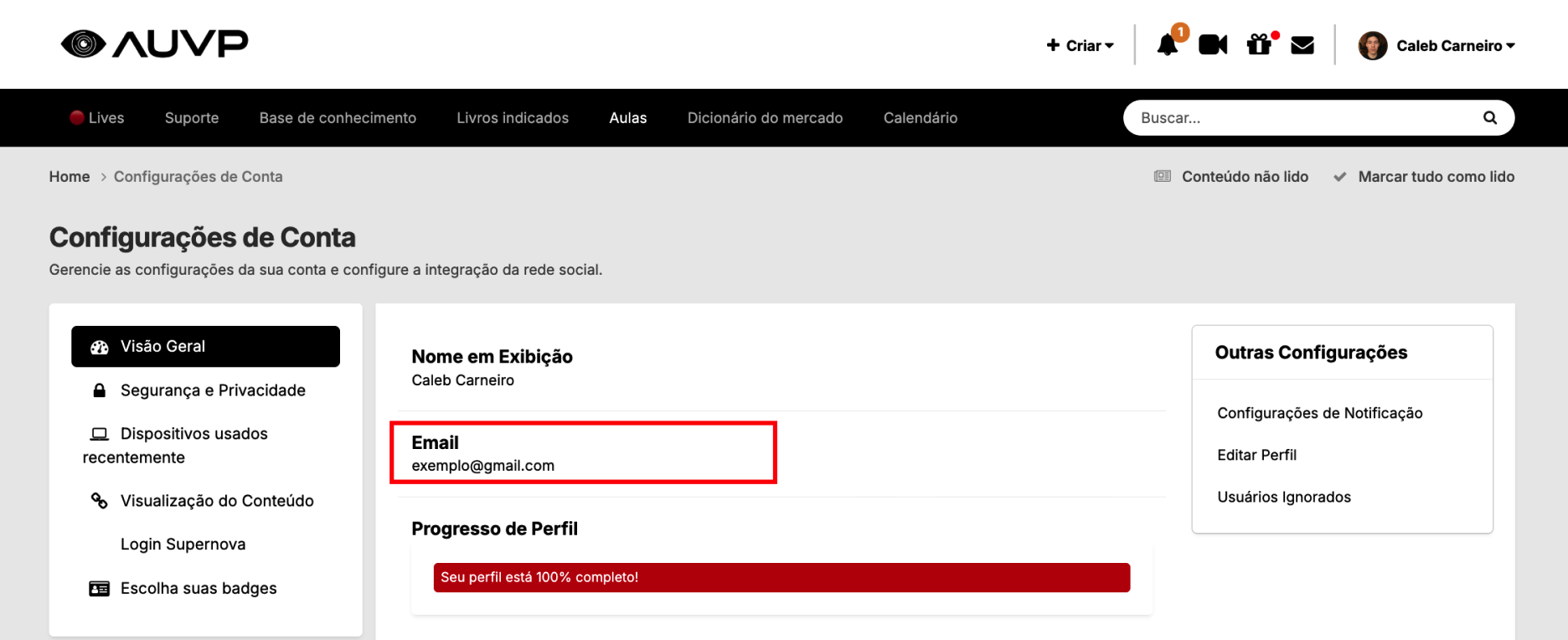Click Caleb Carneiro's profile avatar
The height and width of the screenshot is (640, 1568).
coord(1372,46)
